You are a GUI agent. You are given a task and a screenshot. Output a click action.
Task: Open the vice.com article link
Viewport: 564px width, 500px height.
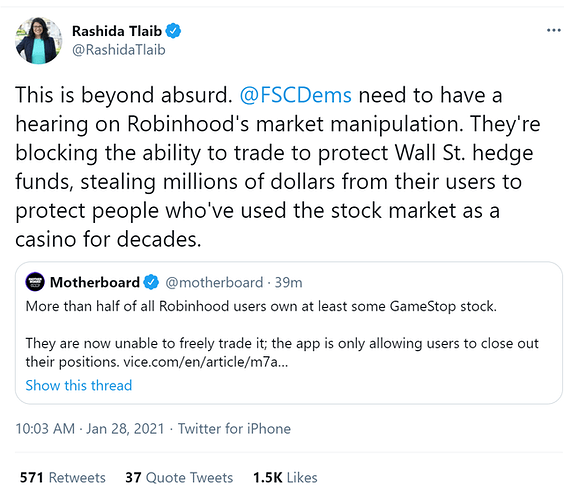click(206, 362)
